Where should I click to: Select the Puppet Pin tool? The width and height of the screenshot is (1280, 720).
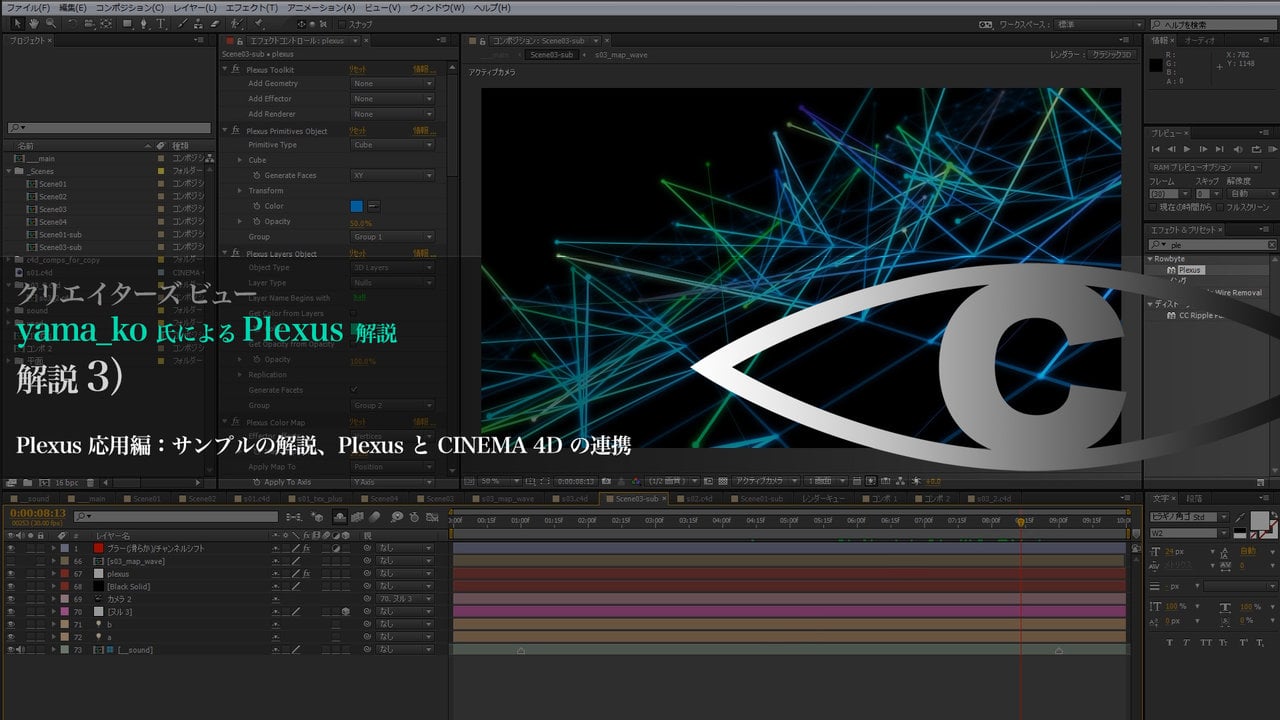click(258, 23)
